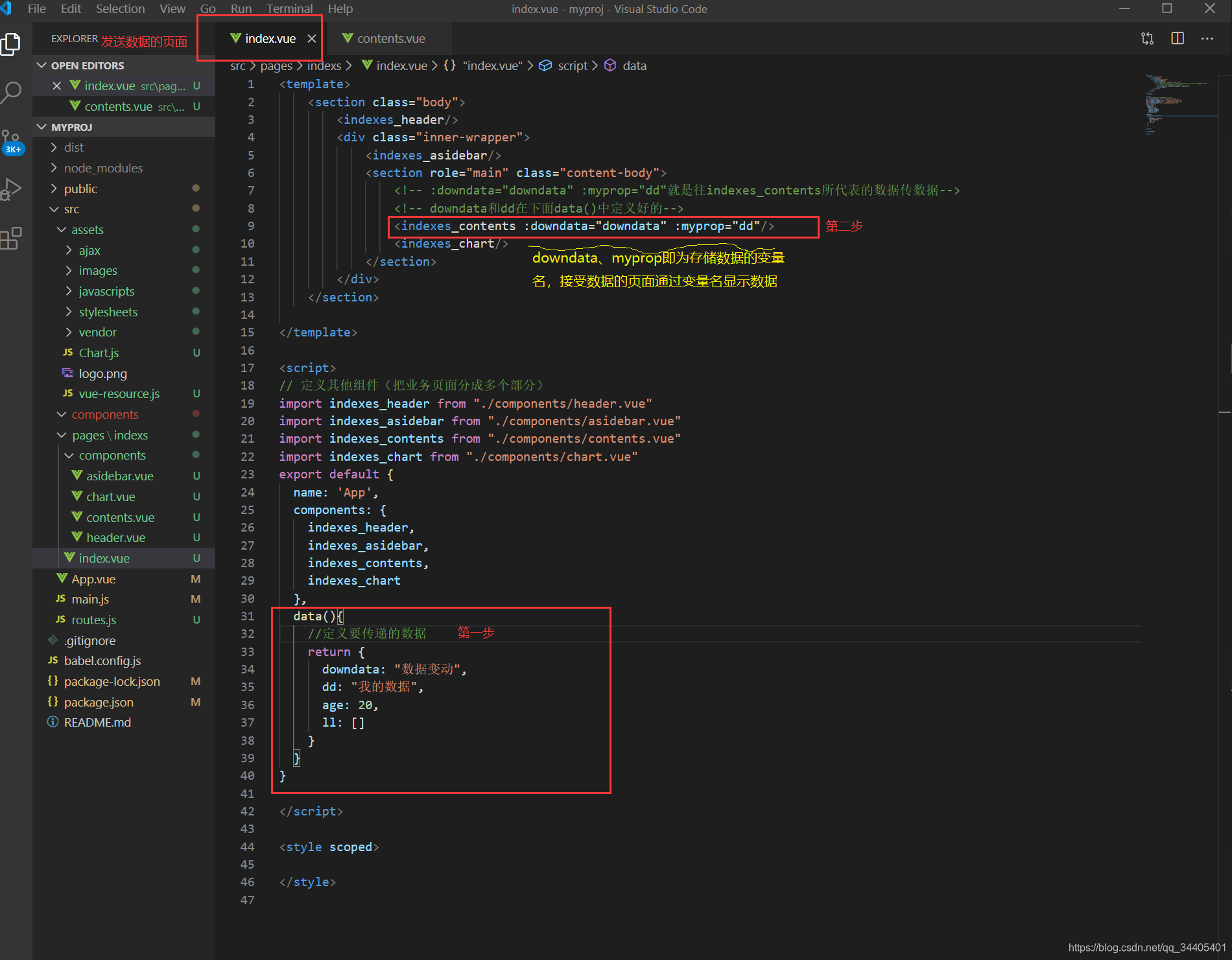1232x960 pixels.
Task: Collapse the red components folder under src
Action: coord(62,414)
